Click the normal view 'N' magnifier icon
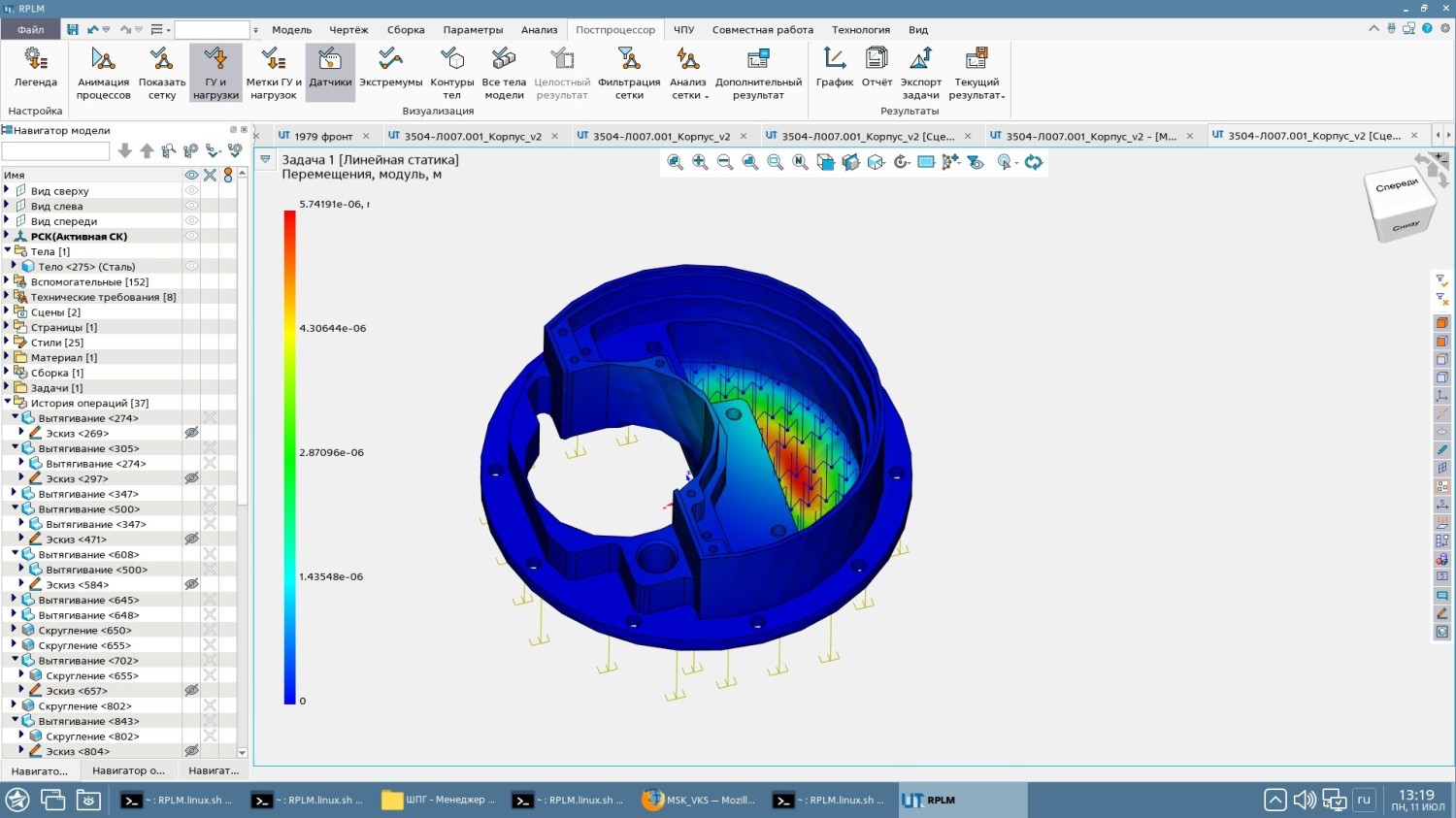The image size is (1456, 818). [x=800, y=162]
